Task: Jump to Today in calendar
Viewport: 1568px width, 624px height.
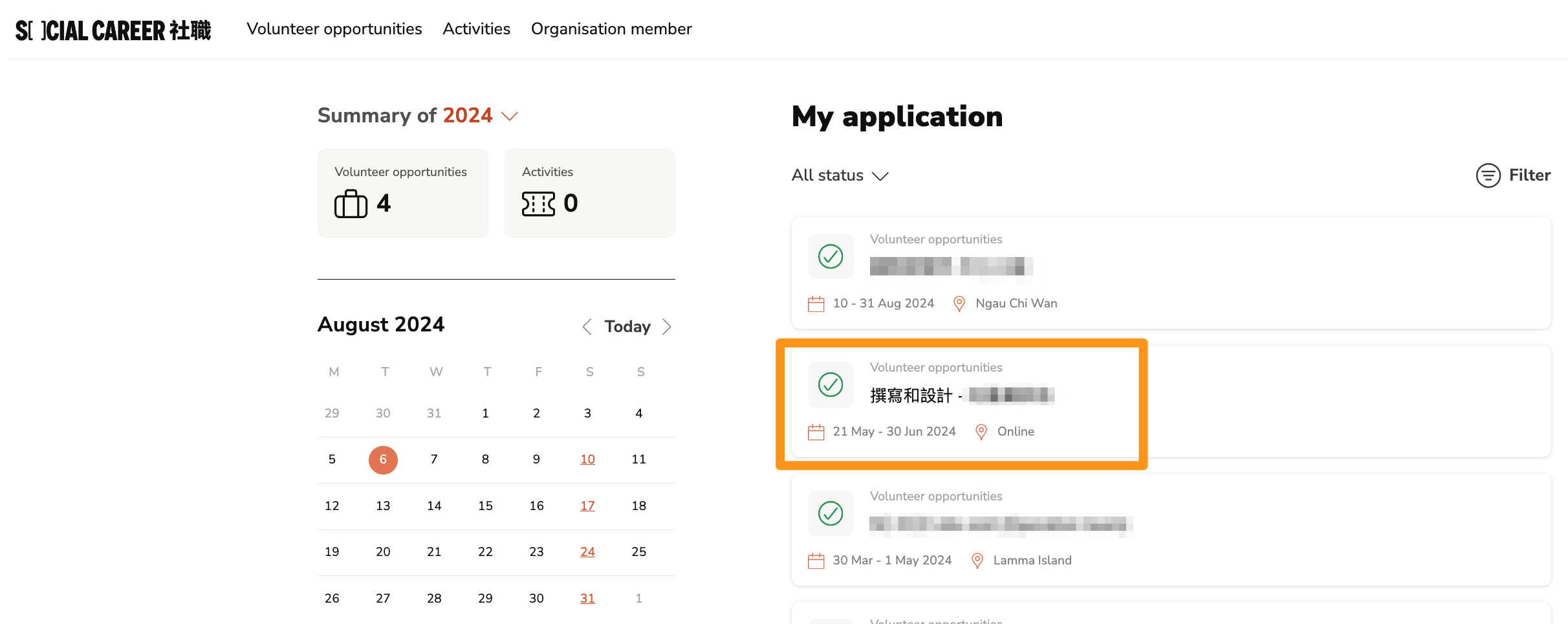Action: [627, 327]
